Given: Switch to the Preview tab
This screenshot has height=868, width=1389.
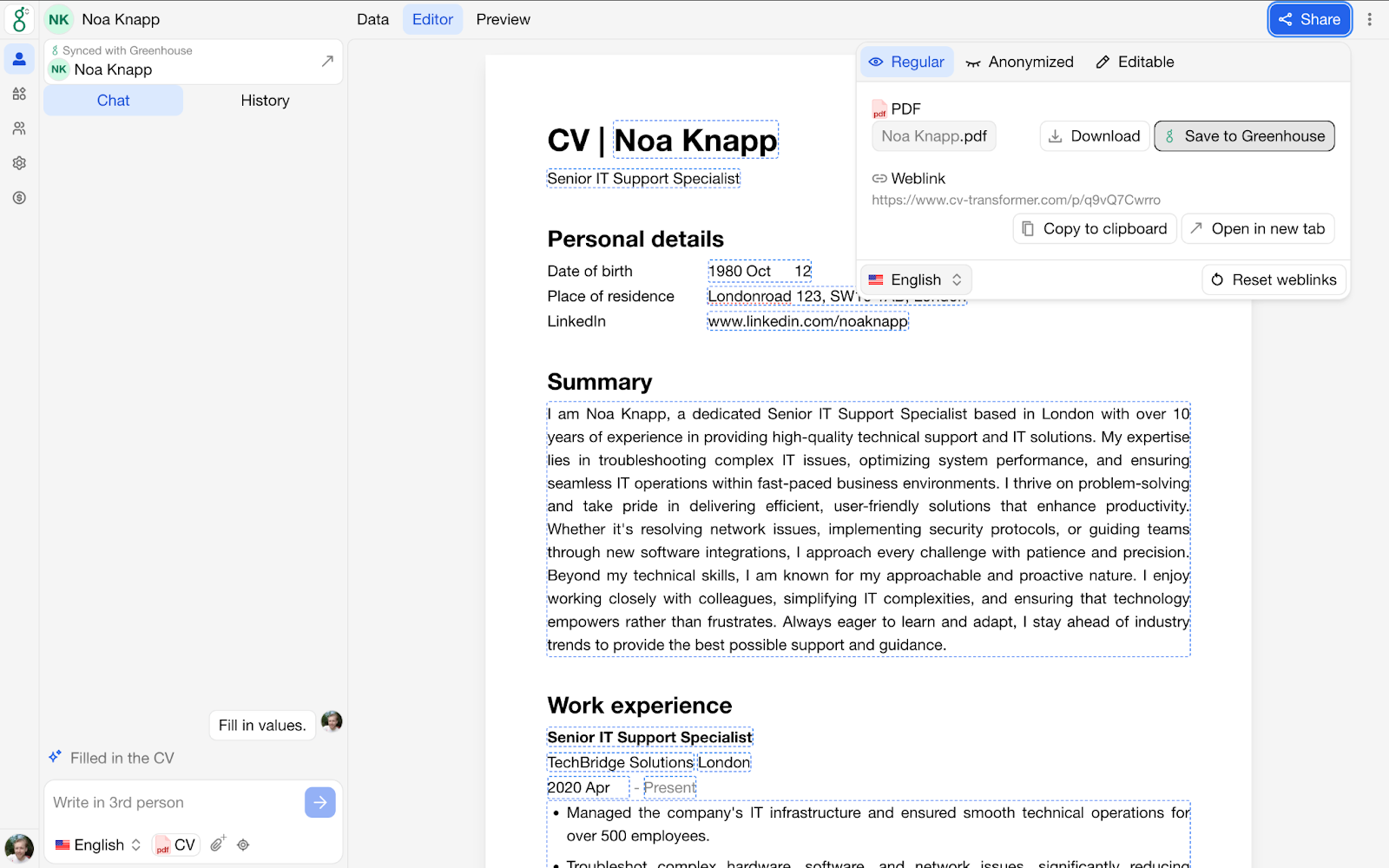Looking at the screenshot, I should point(503,19).
